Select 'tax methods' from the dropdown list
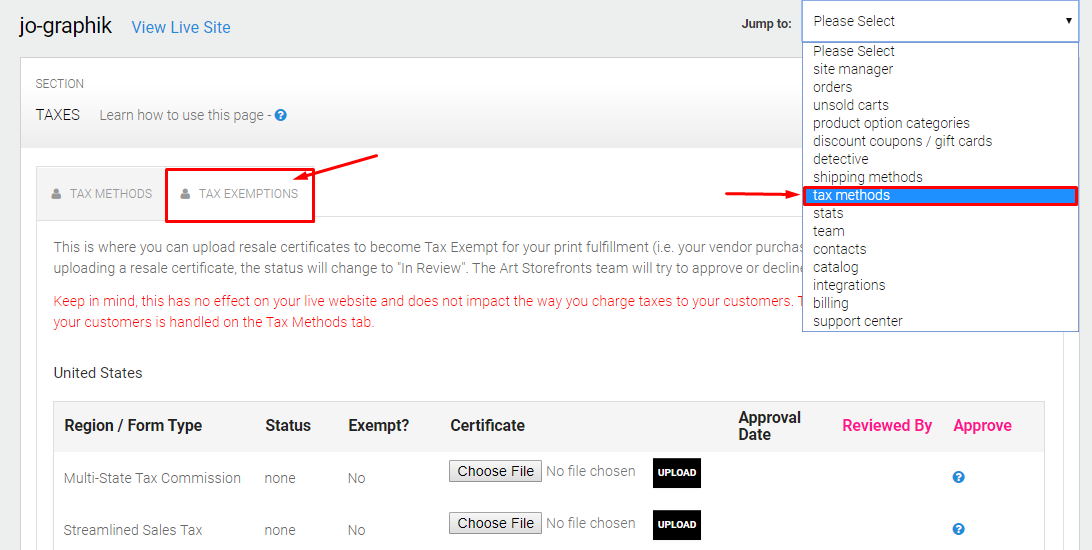Viewport: 1092px width, 550px height. (x=939, y=195)
